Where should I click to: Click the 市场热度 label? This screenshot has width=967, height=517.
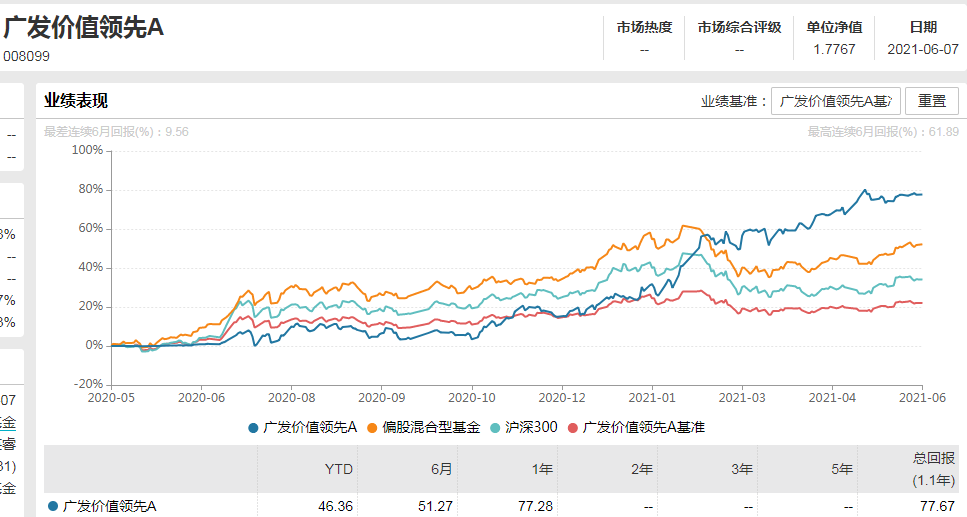pyautogui.click(x=644, y=28)
